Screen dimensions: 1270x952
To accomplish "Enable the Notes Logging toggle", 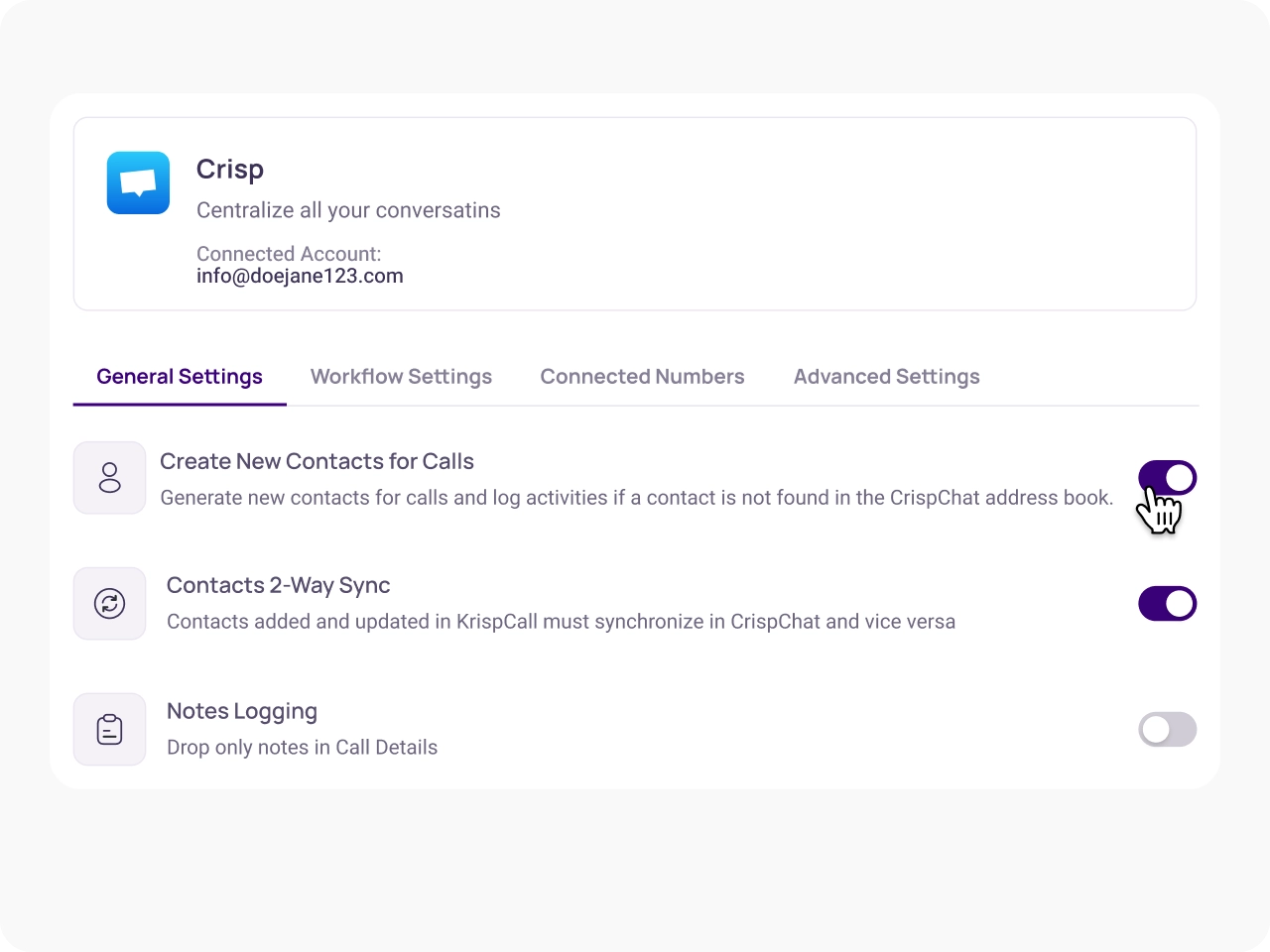I will (1167, 729).
